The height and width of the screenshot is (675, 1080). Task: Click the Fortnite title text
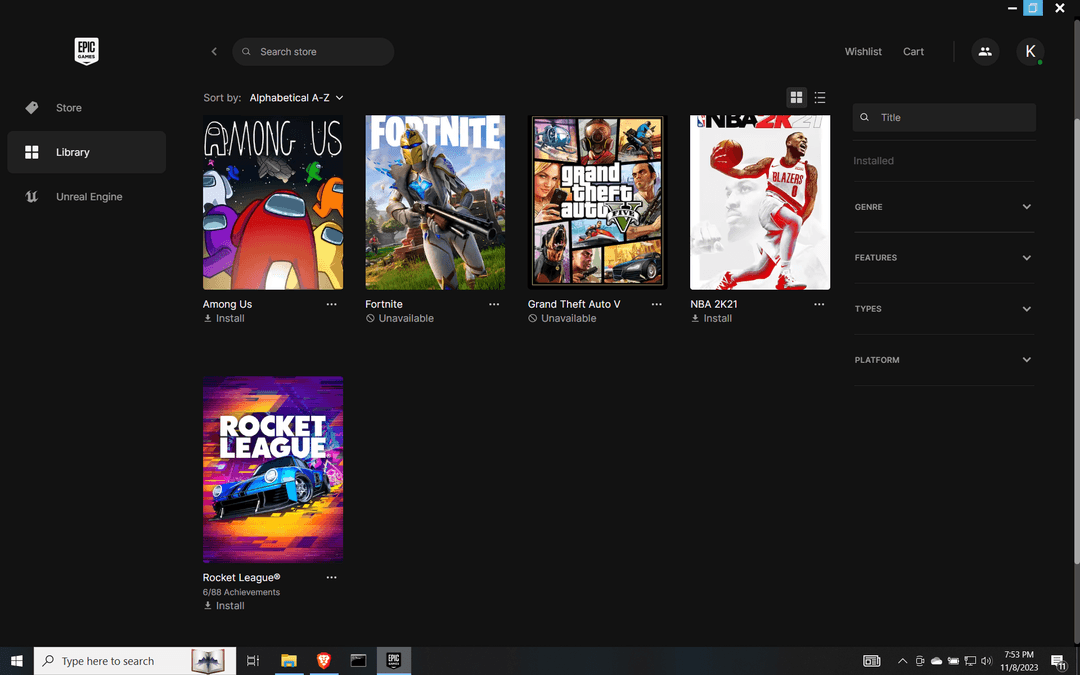(x=384, y=304)
